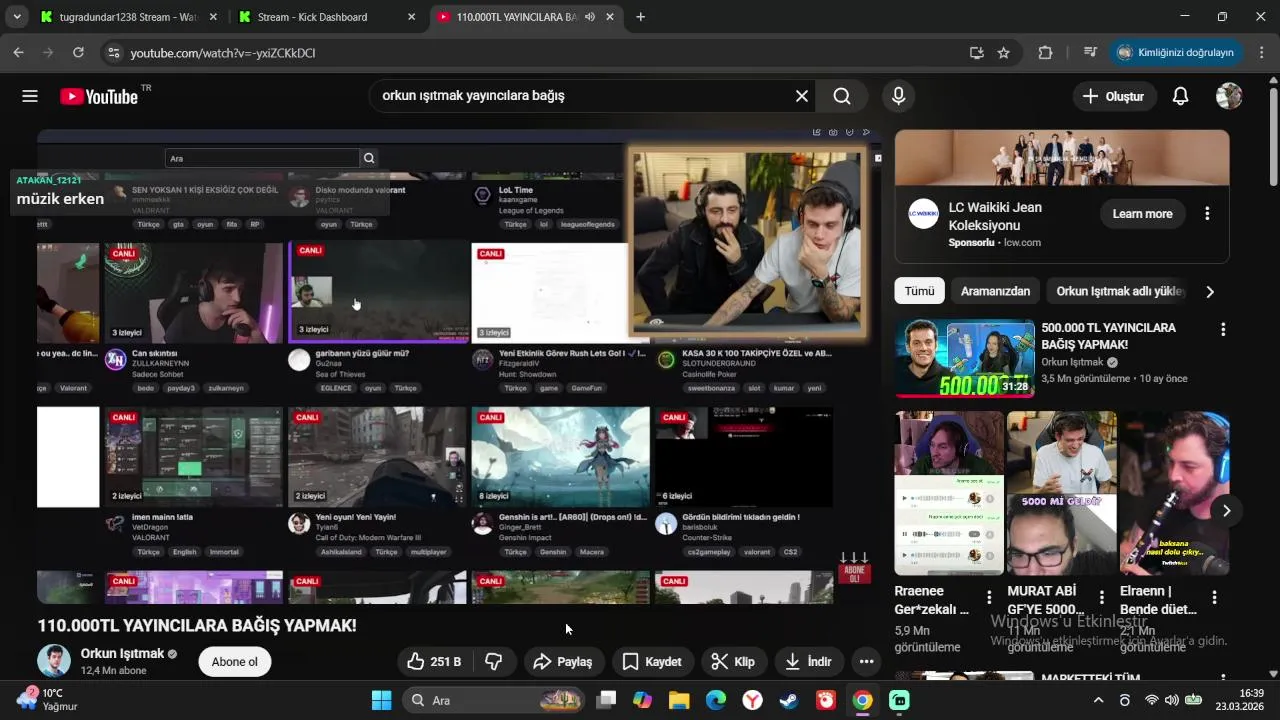Install app icon in address bar
The width and height of the screenshot is (1280, 720).
point(976,53)
